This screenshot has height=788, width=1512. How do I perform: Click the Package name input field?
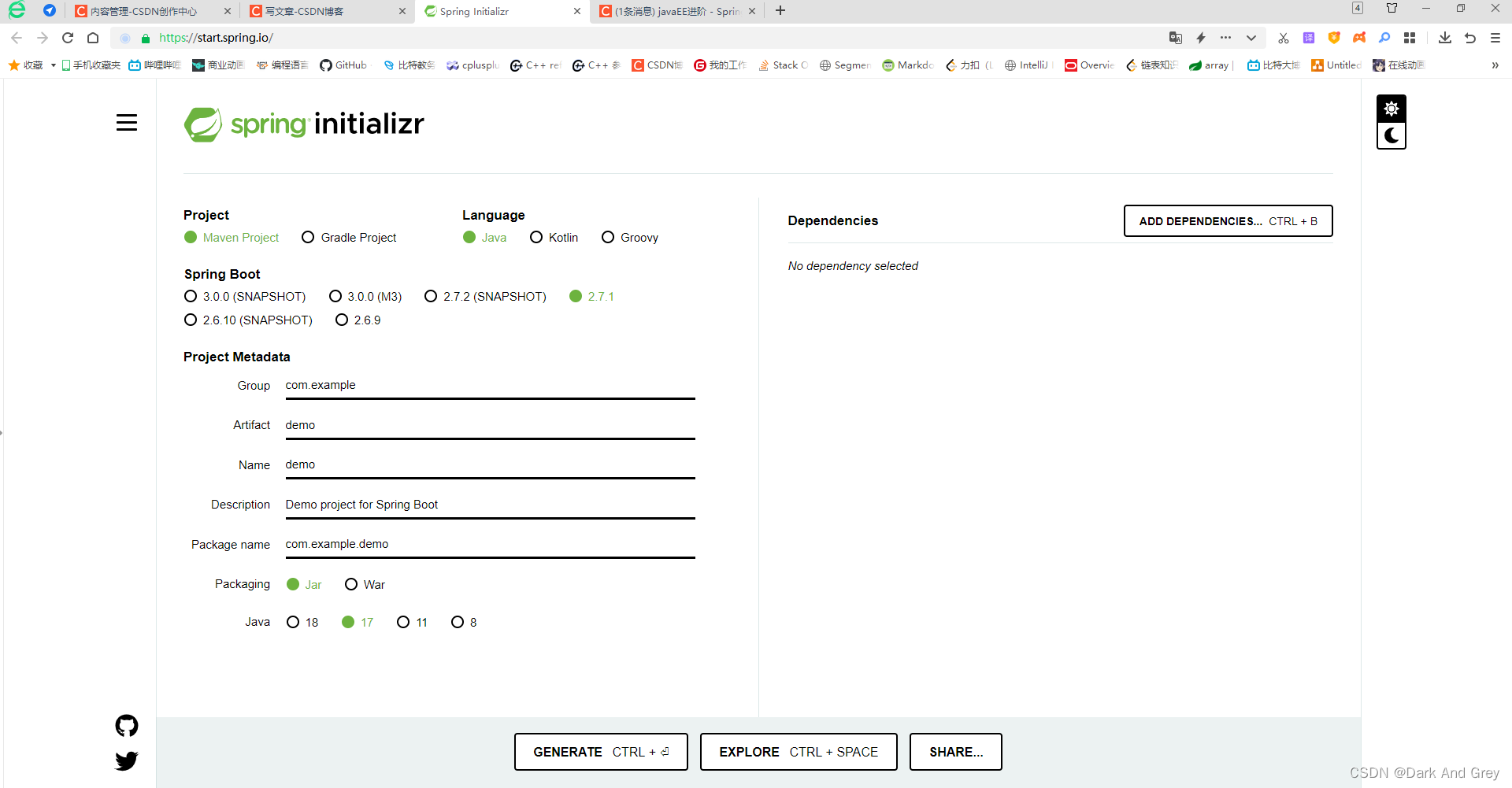490,545
